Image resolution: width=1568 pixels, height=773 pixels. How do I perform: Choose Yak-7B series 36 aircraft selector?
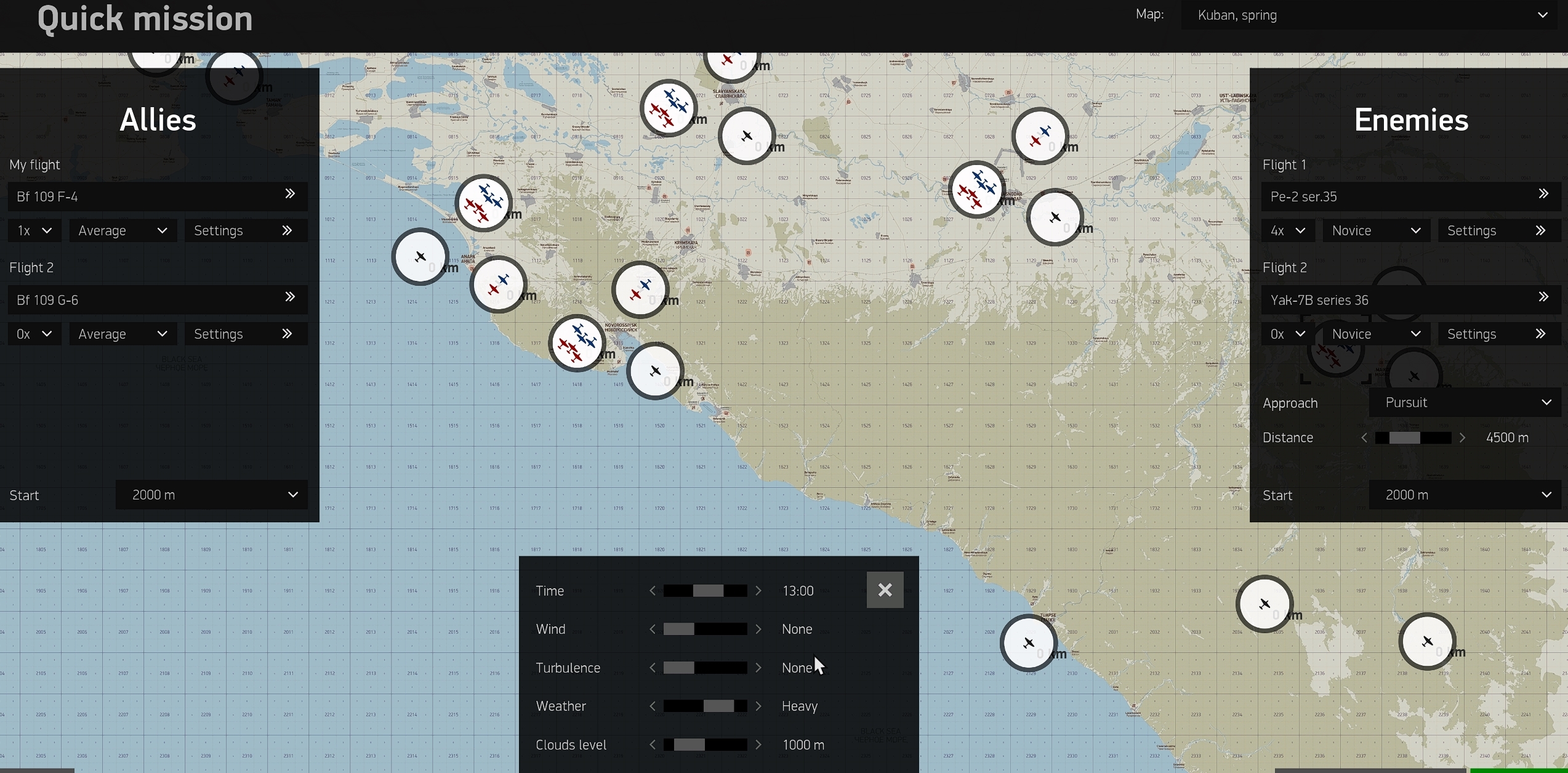pyautogui.click(x=1410, y=300)
